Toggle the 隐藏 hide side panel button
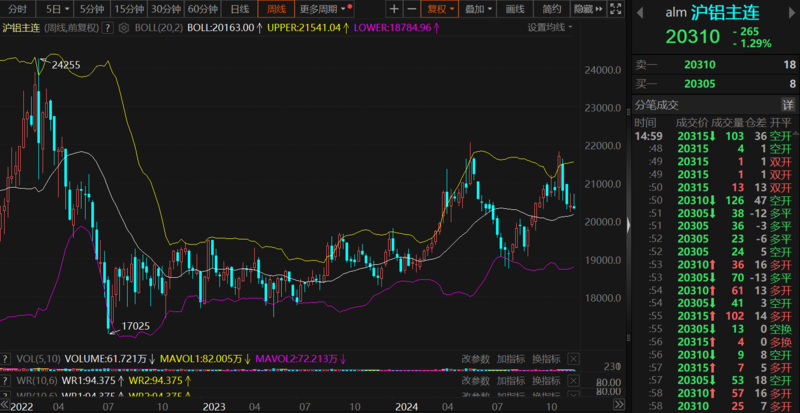 pyautogui.click(x=588, y=9)
